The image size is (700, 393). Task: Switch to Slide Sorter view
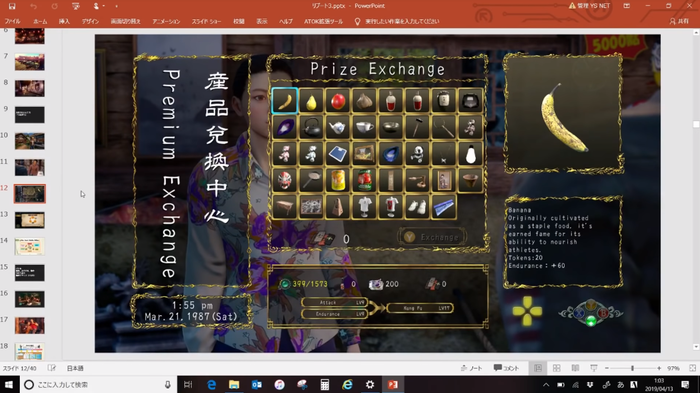click(x=557, y=368)
